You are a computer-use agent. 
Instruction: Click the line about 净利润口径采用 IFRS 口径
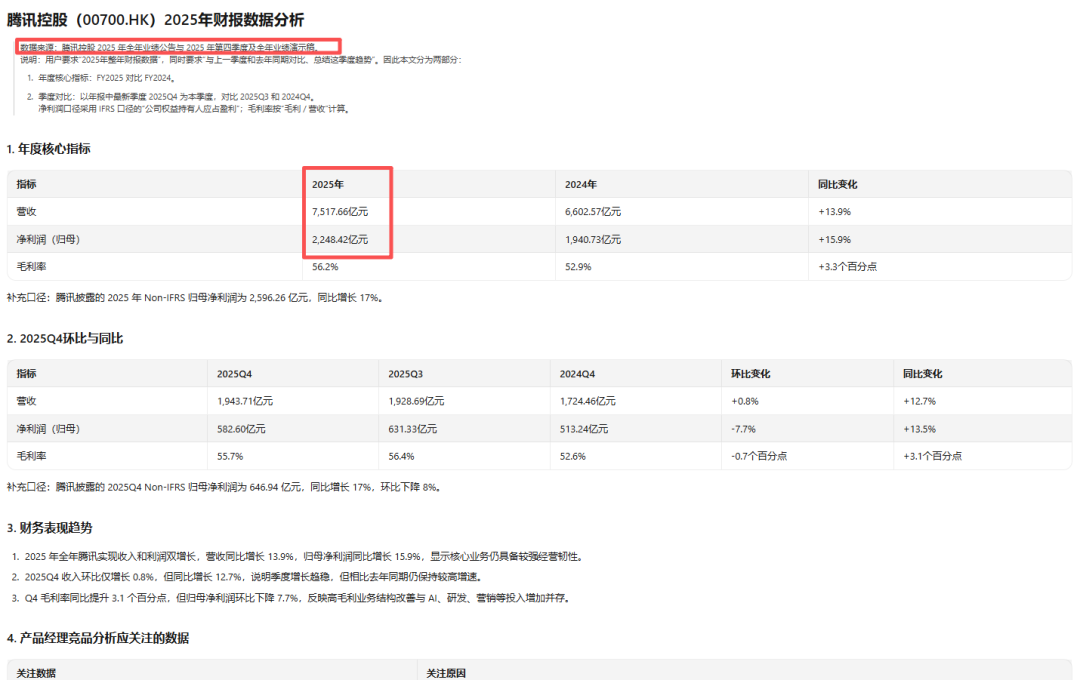click(x=194, y=109)
